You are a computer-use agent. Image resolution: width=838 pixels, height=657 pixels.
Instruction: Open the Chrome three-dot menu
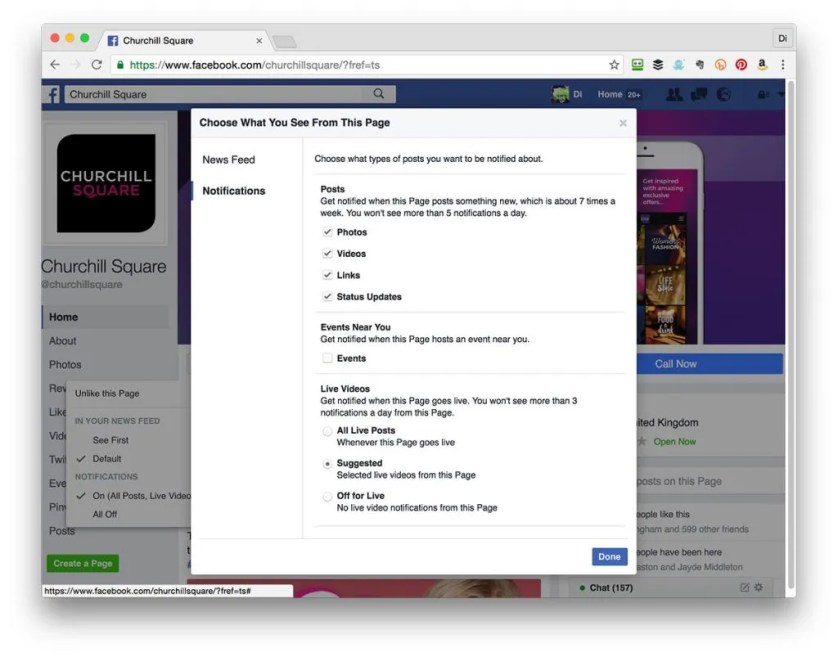click(783, 65)
